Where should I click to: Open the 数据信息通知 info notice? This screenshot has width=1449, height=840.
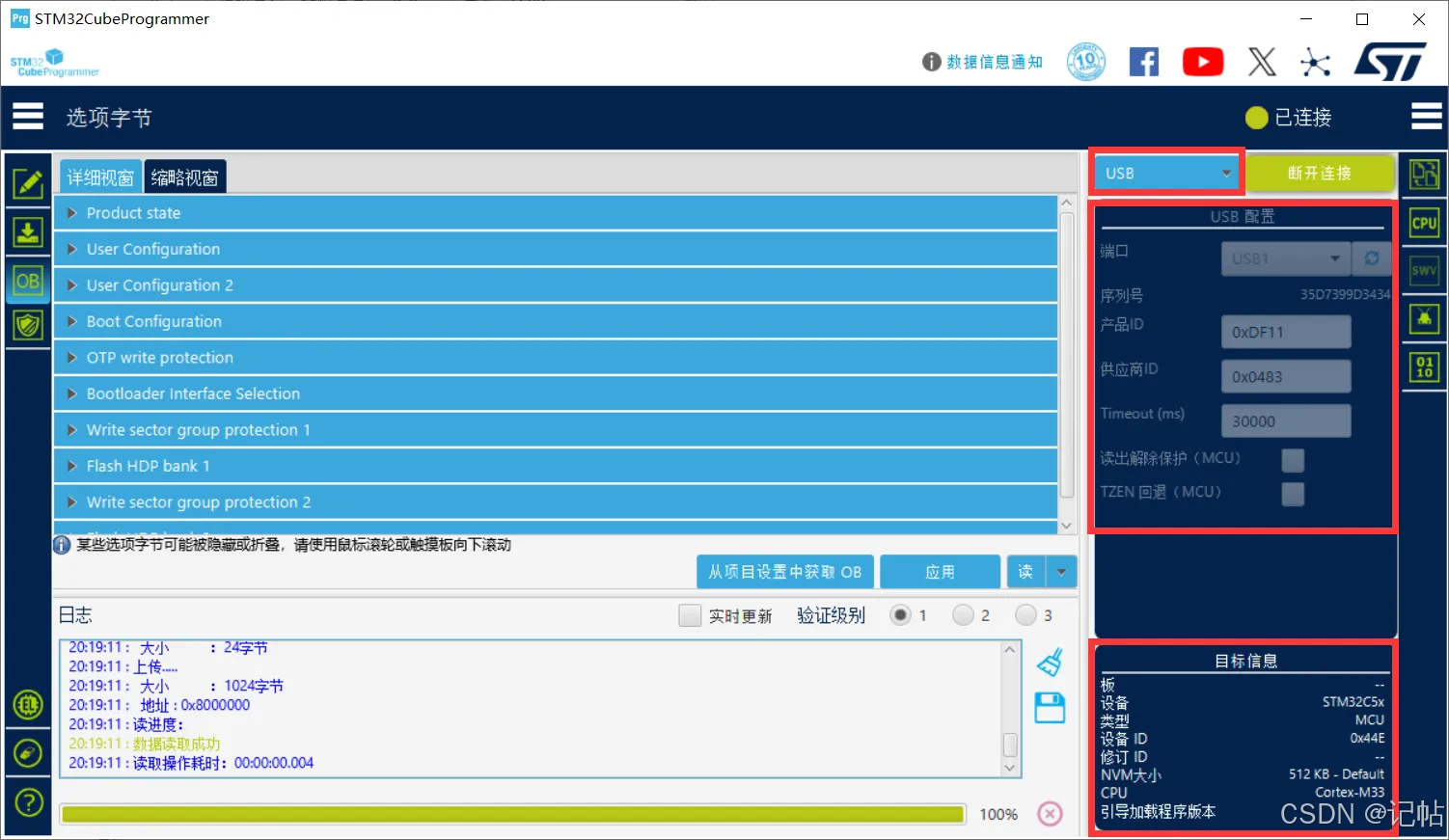click(982, 62)
